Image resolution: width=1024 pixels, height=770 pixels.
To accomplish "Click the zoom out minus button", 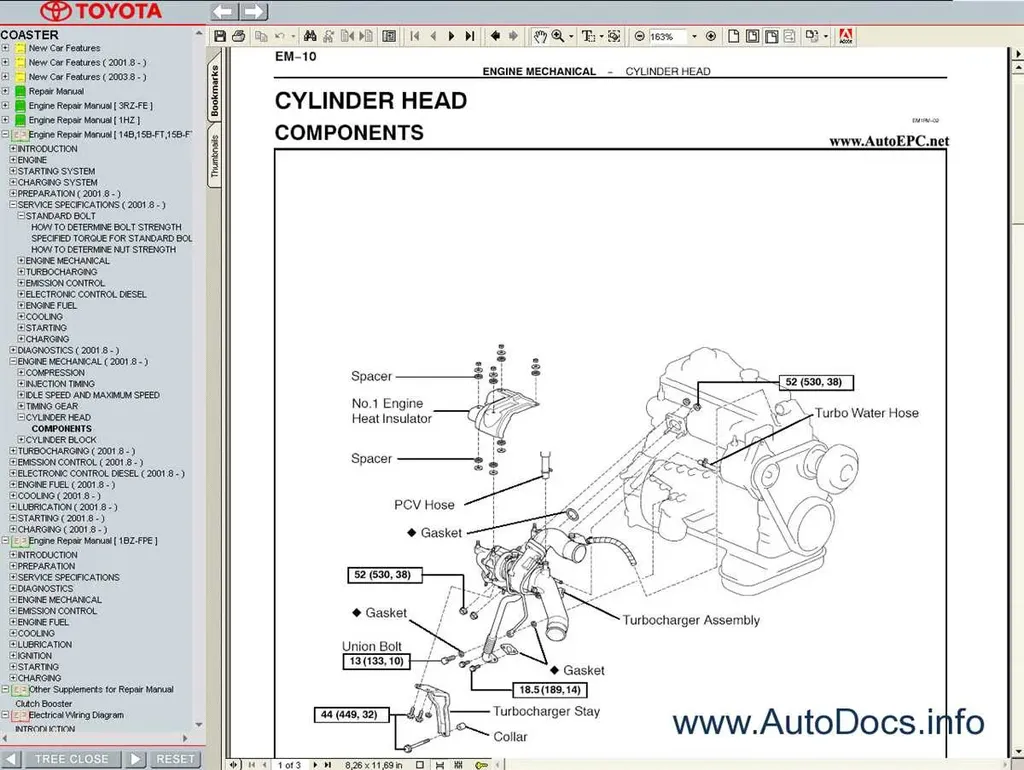I will pyautogui.click(x=639, y=37).
